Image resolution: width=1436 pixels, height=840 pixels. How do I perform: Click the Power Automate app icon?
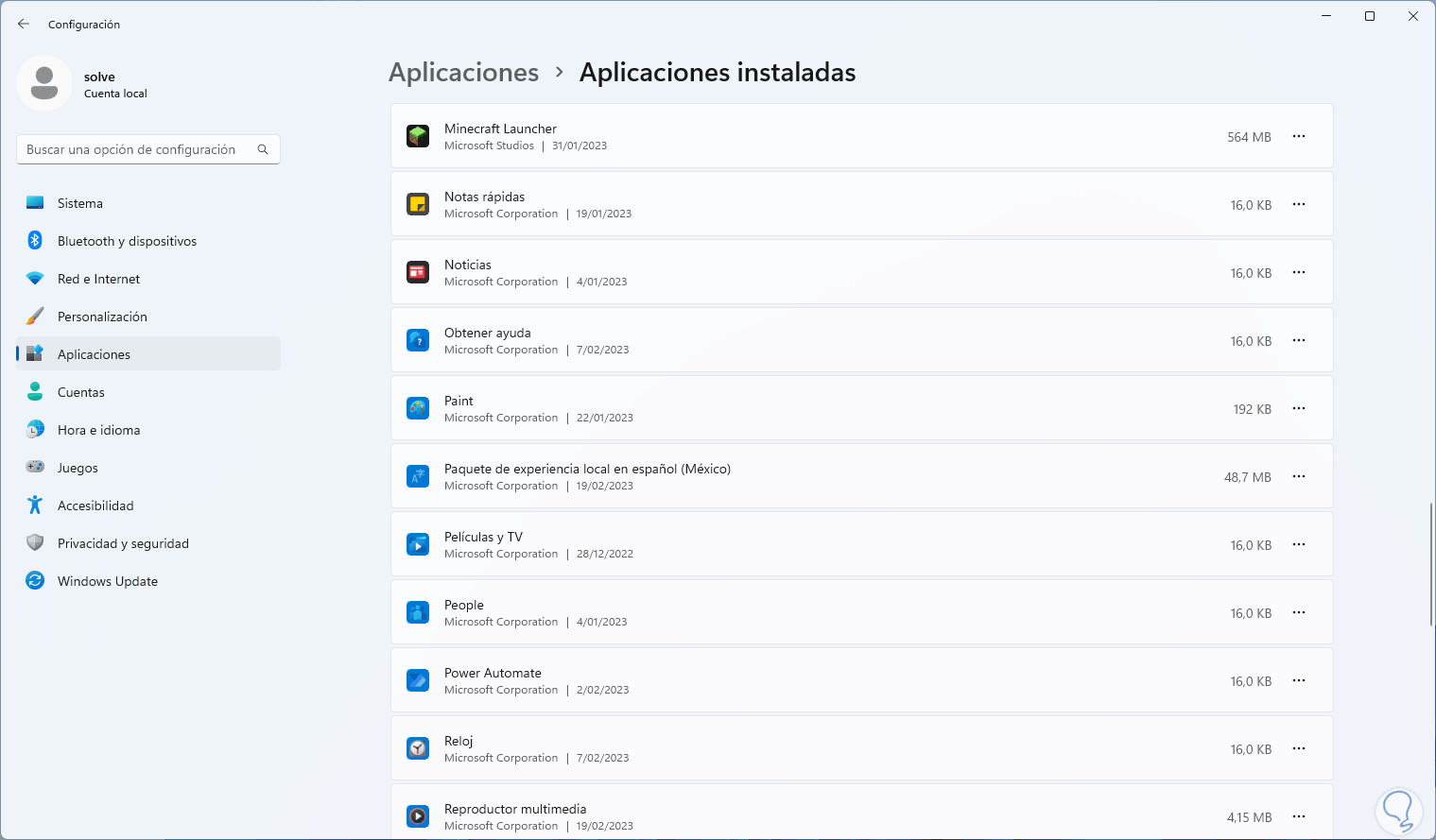[x=418, y=681]
